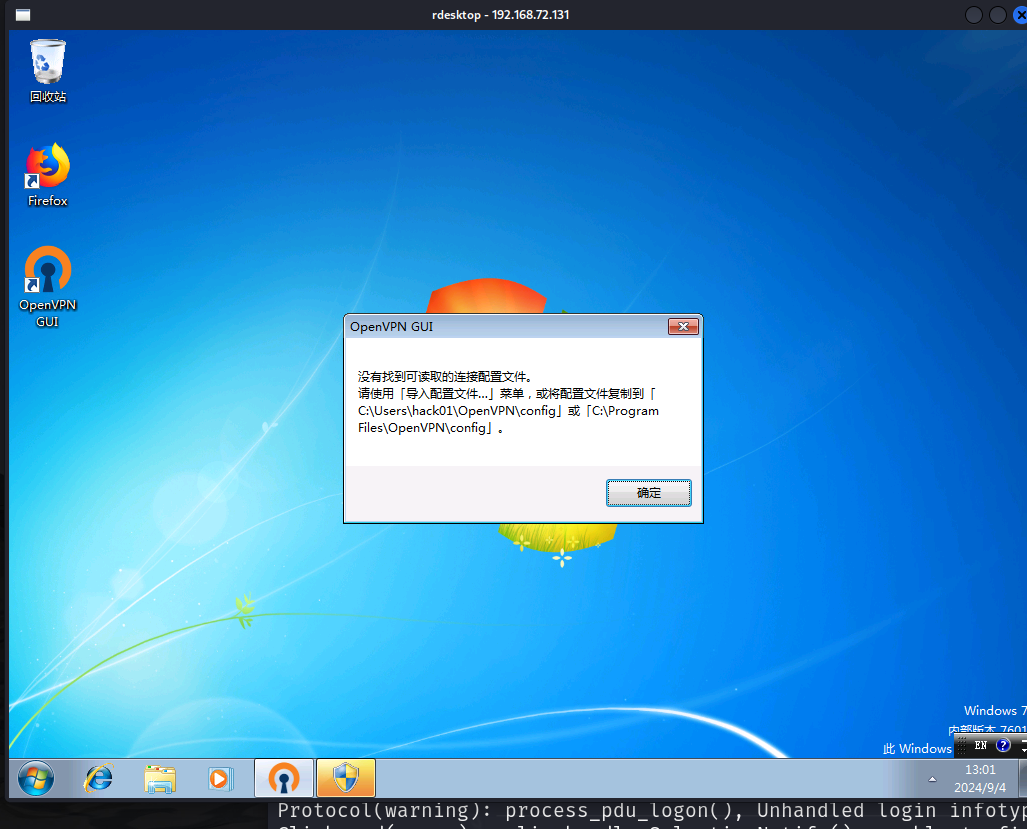Click the OpenVPN GUI dialog title
The height and width of the screenshot is (829, 1027).
click(392, 327)
